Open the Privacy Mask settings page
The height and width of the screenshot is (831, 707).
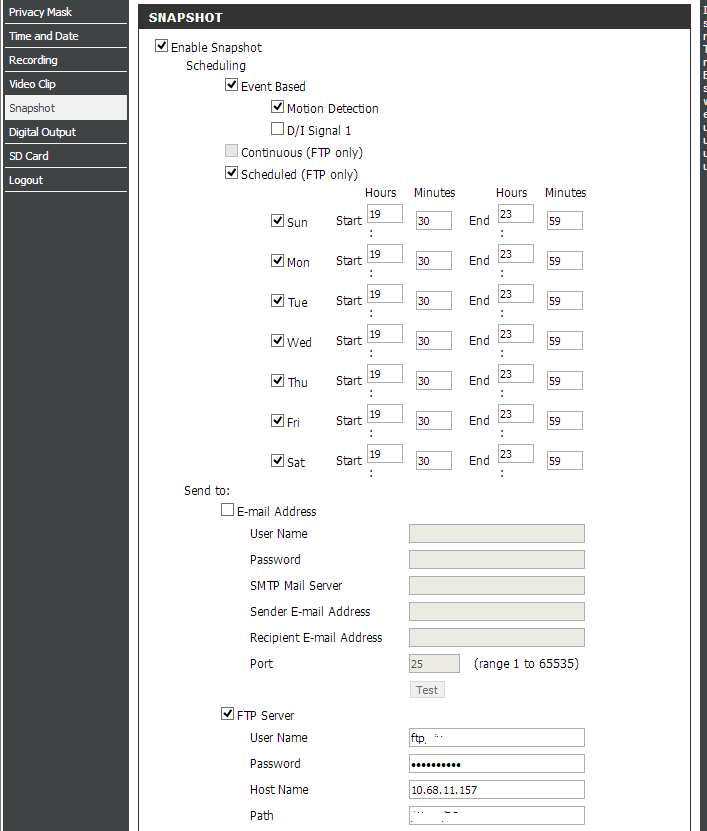(x=40, y=12)
